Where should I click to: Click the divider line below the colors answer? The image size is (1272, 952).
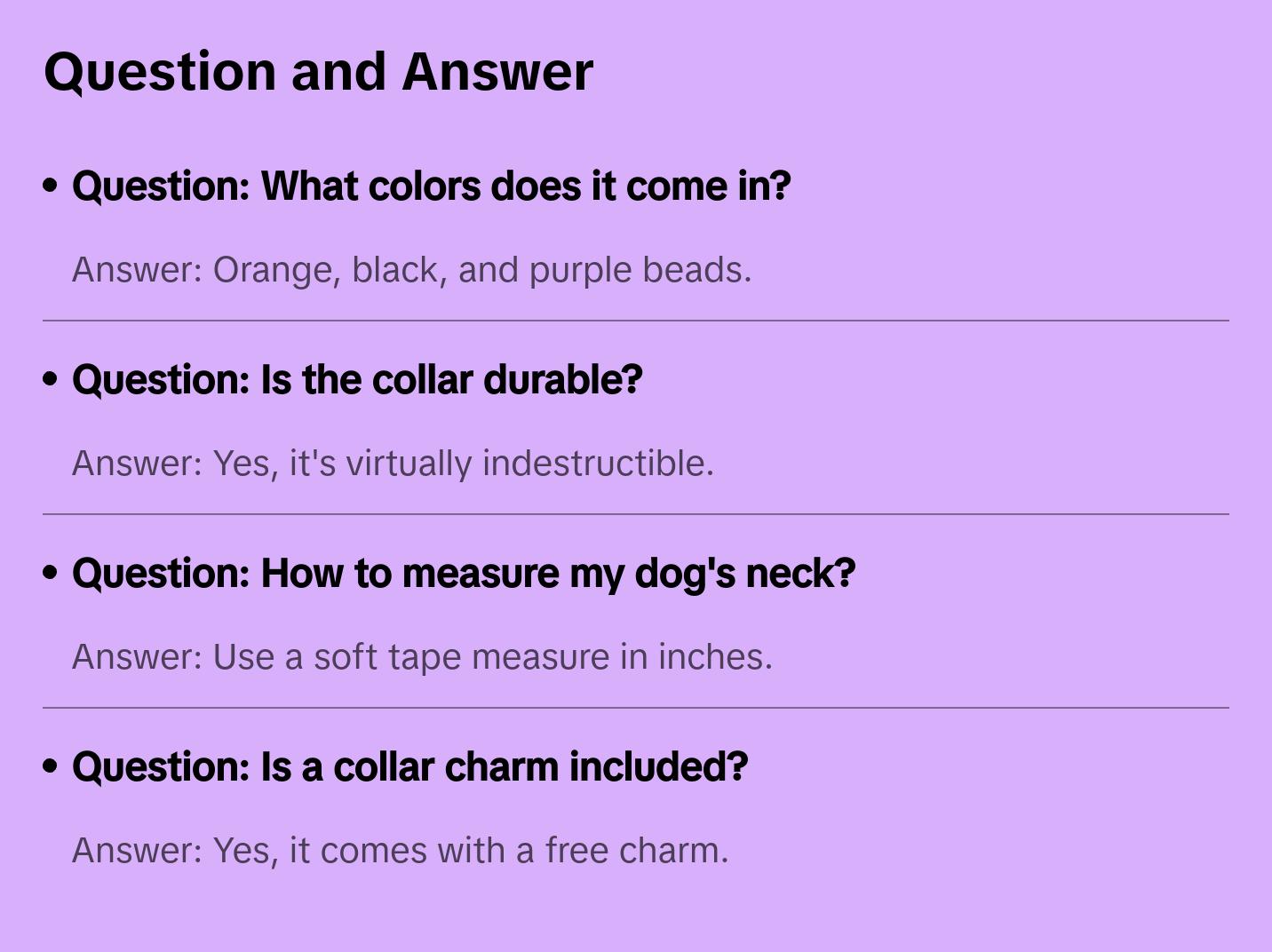click(636, 321)
